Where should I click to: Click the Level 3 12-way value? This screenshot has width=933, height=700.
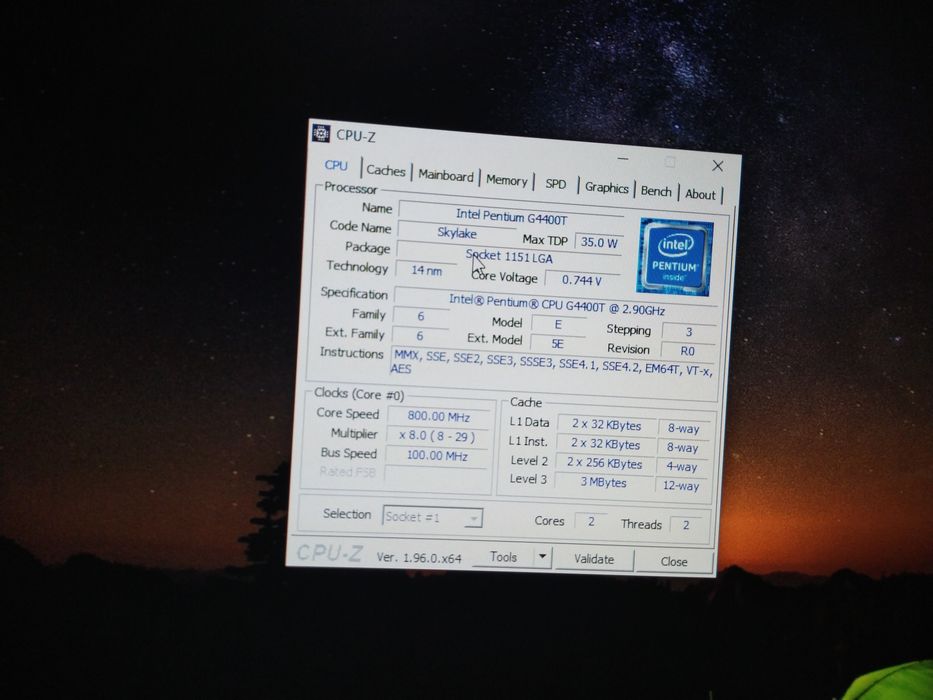(681, 486)
